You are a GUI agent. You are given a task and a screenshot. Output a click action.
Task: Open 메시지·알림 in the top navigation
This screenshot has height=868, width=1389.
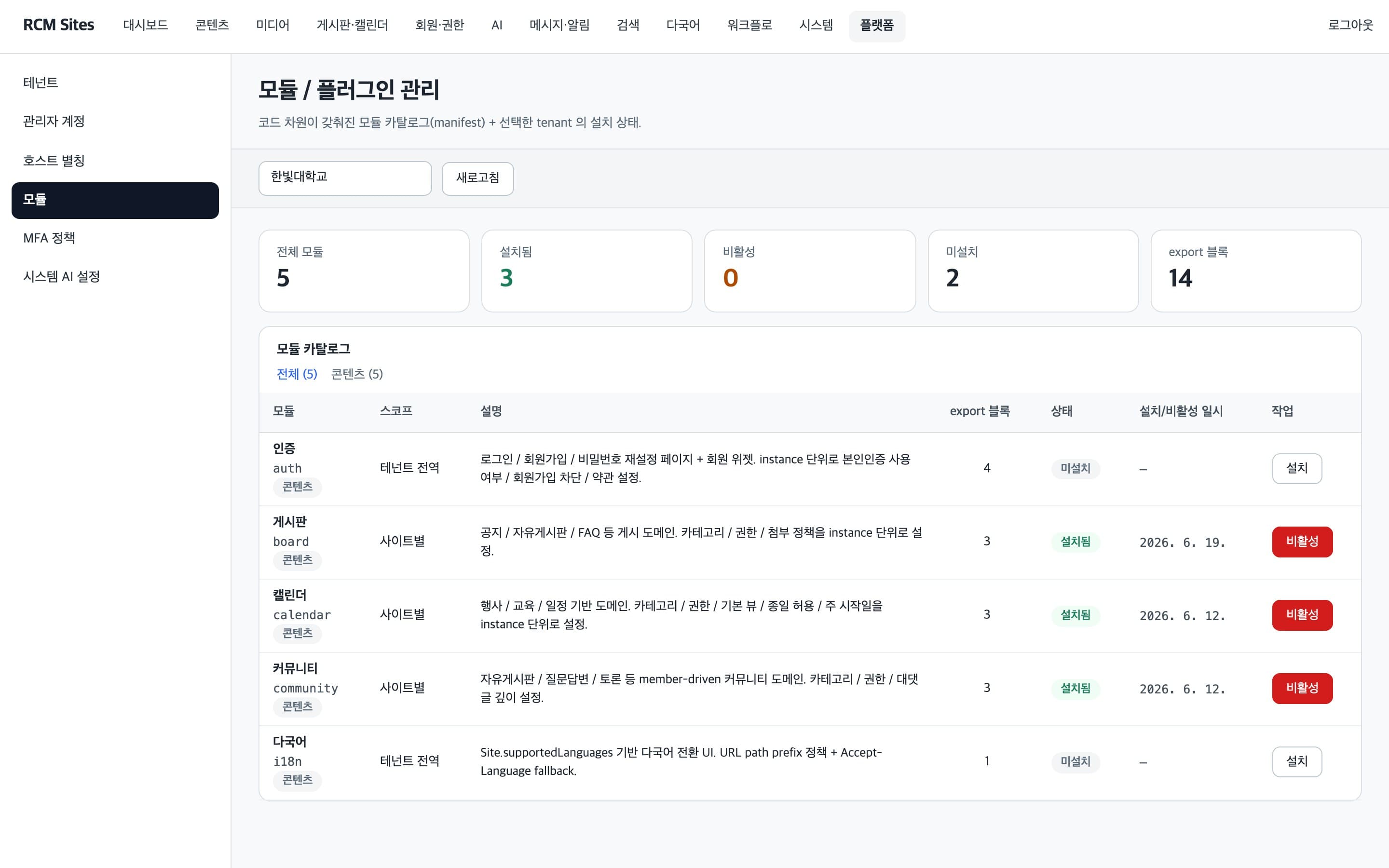point(559,25)
